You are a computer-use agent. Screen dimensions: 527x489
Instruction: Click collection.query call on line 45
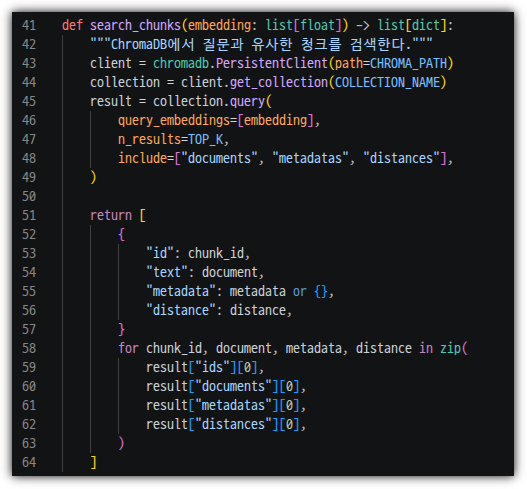coord(209,101)
